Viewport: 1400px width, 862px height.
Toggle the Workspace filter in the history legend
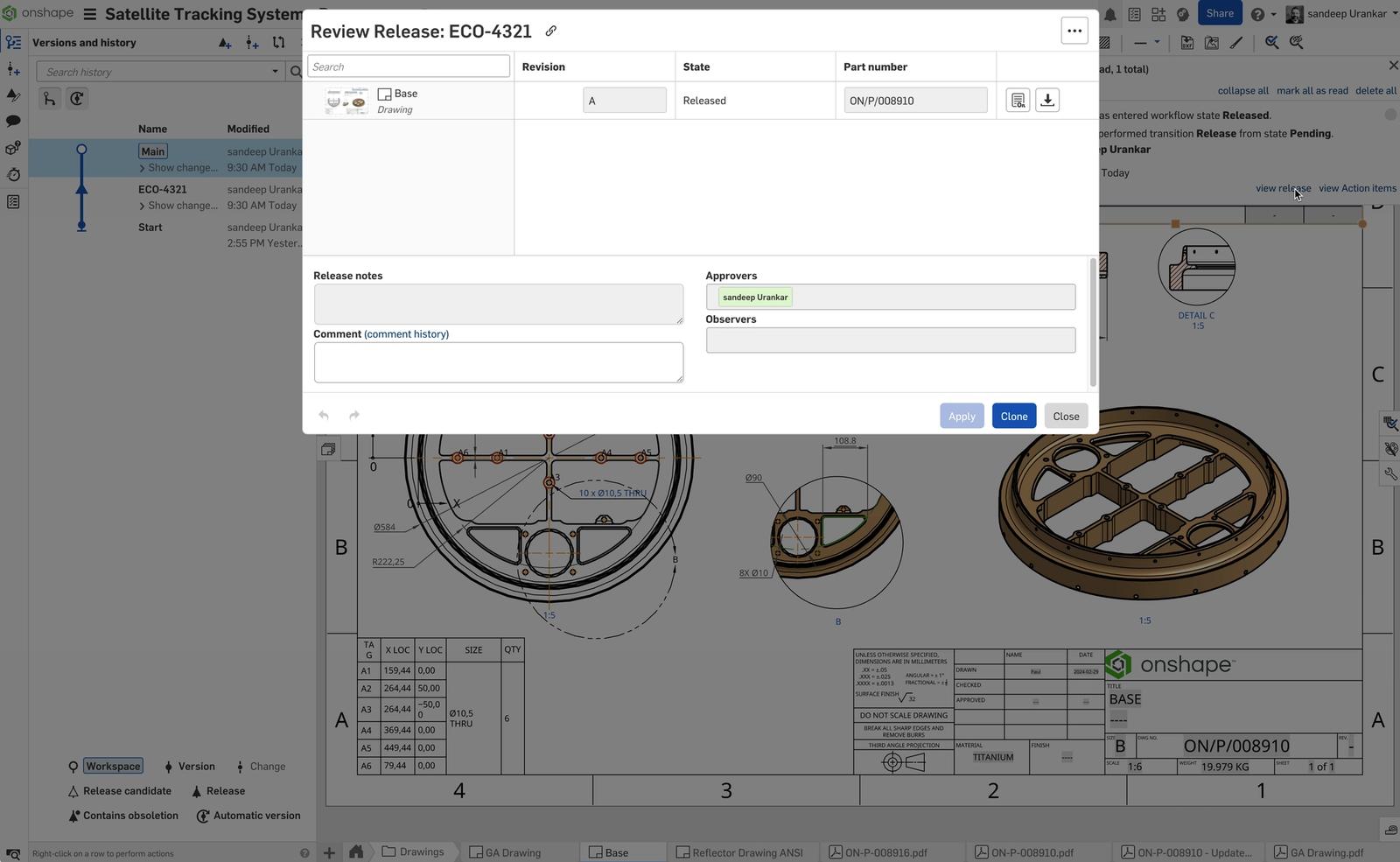(113, 766)
